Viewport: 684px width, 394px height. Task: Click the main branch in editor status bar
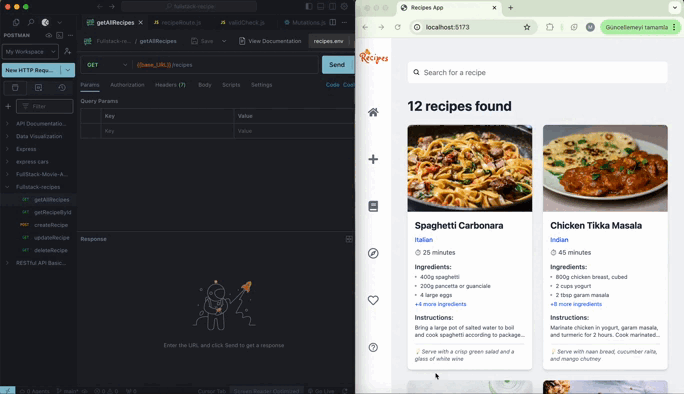click(67, 391)
